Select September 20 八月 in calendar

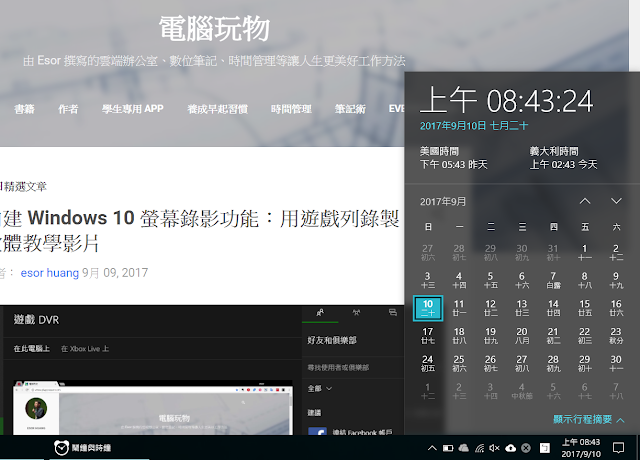click(522, 336)
